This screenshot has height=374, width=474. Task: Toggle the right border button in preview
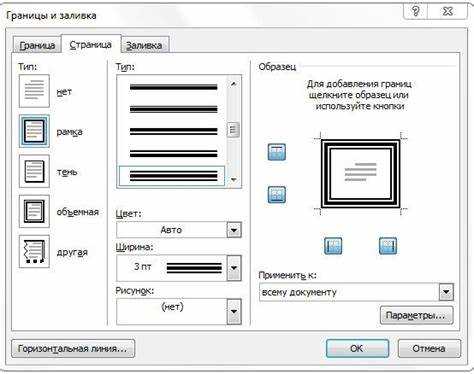(388, 246)
